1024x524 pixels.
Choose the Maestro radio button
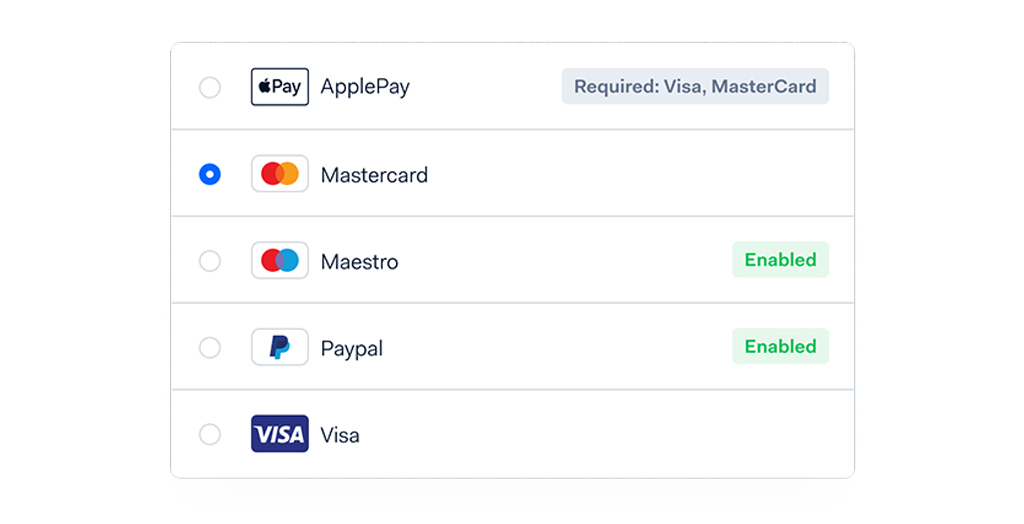click(210, 261)
